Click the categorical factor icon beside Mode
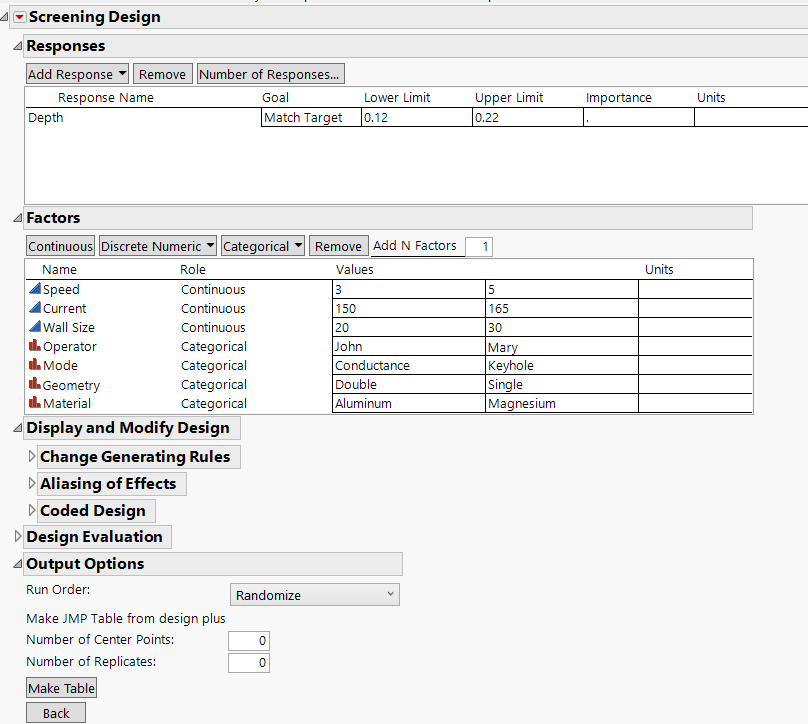This screenshot has height=724, width=808. tap(34, 365)
